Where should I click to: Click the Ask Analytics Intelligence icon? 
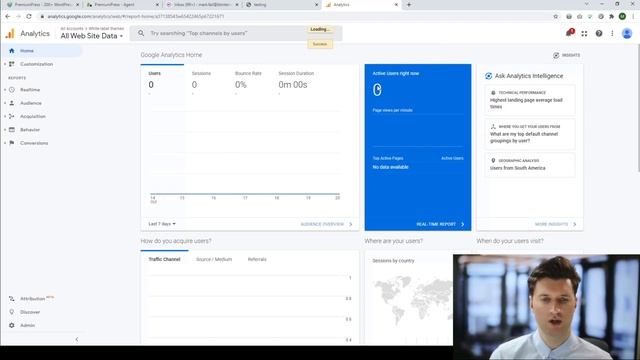coord(488,76)
